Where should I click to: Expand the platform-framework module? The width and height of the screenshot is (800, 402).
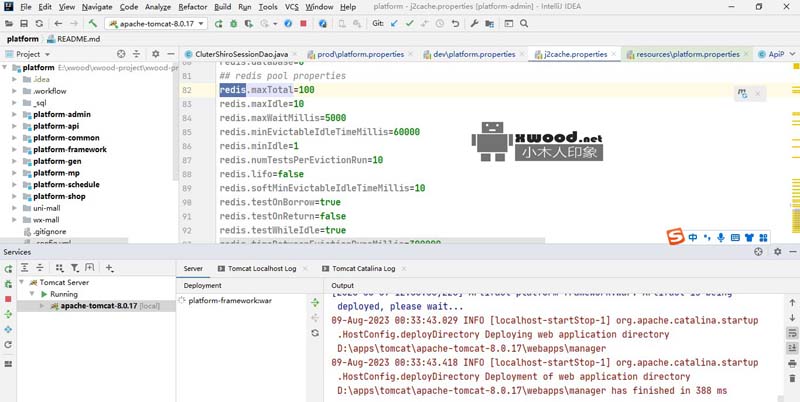click(x=14, y=149)
